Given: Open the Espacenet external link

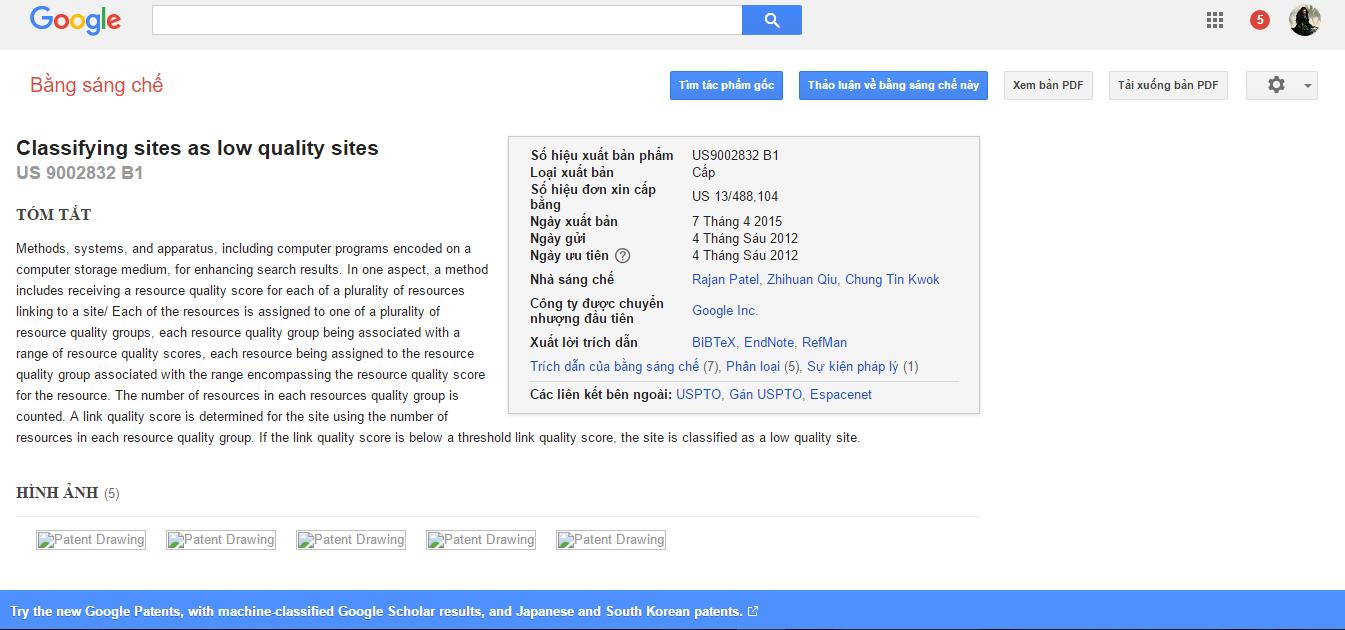Looking at the screenshot, I should 840,395.
